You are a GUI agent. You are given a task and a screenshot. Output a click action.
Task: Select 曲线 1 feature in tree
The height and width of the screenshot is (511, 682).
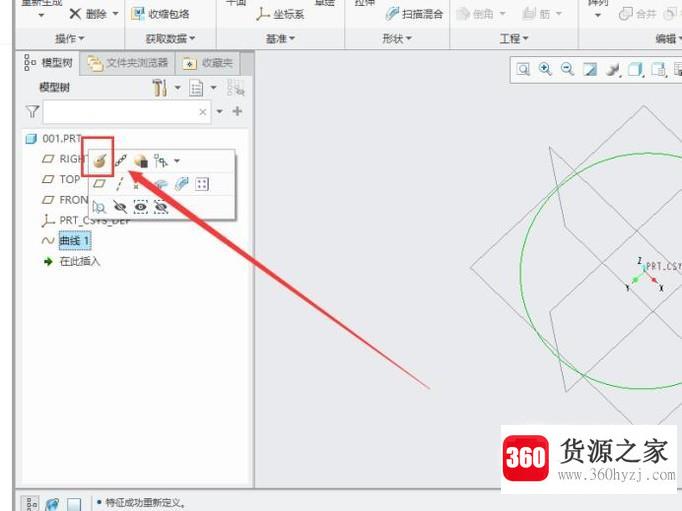tap(66, 240)
